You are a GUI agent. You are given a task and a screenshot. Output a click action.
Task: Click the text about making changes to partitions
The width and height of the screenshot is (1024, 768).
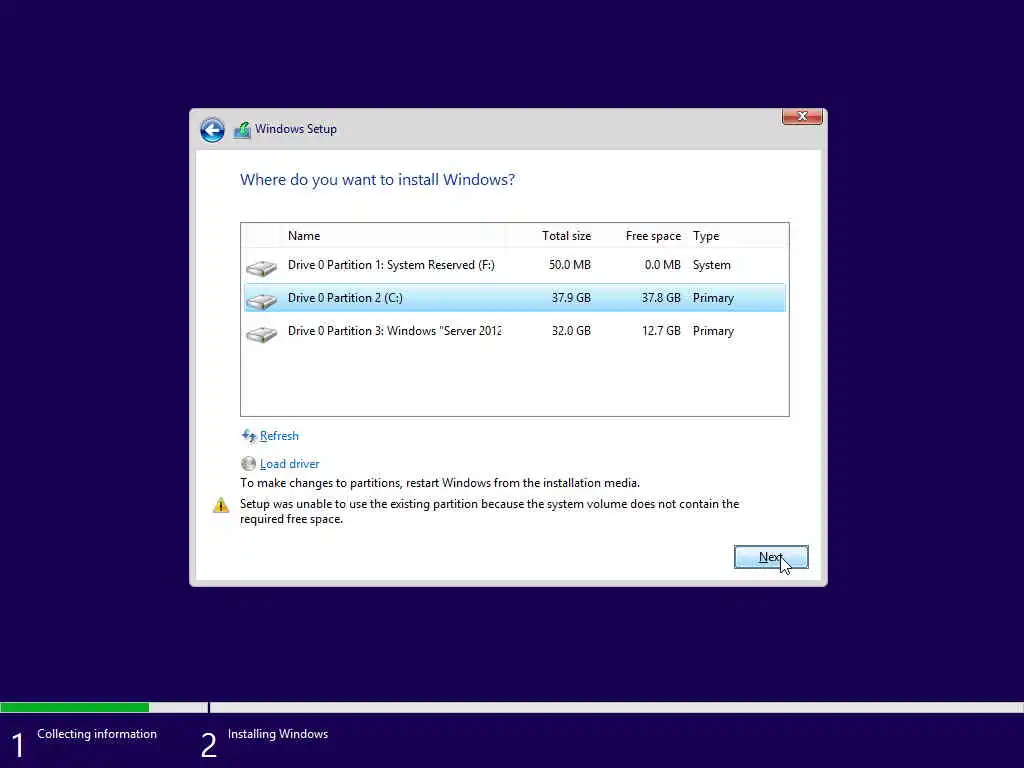point(440,483)
